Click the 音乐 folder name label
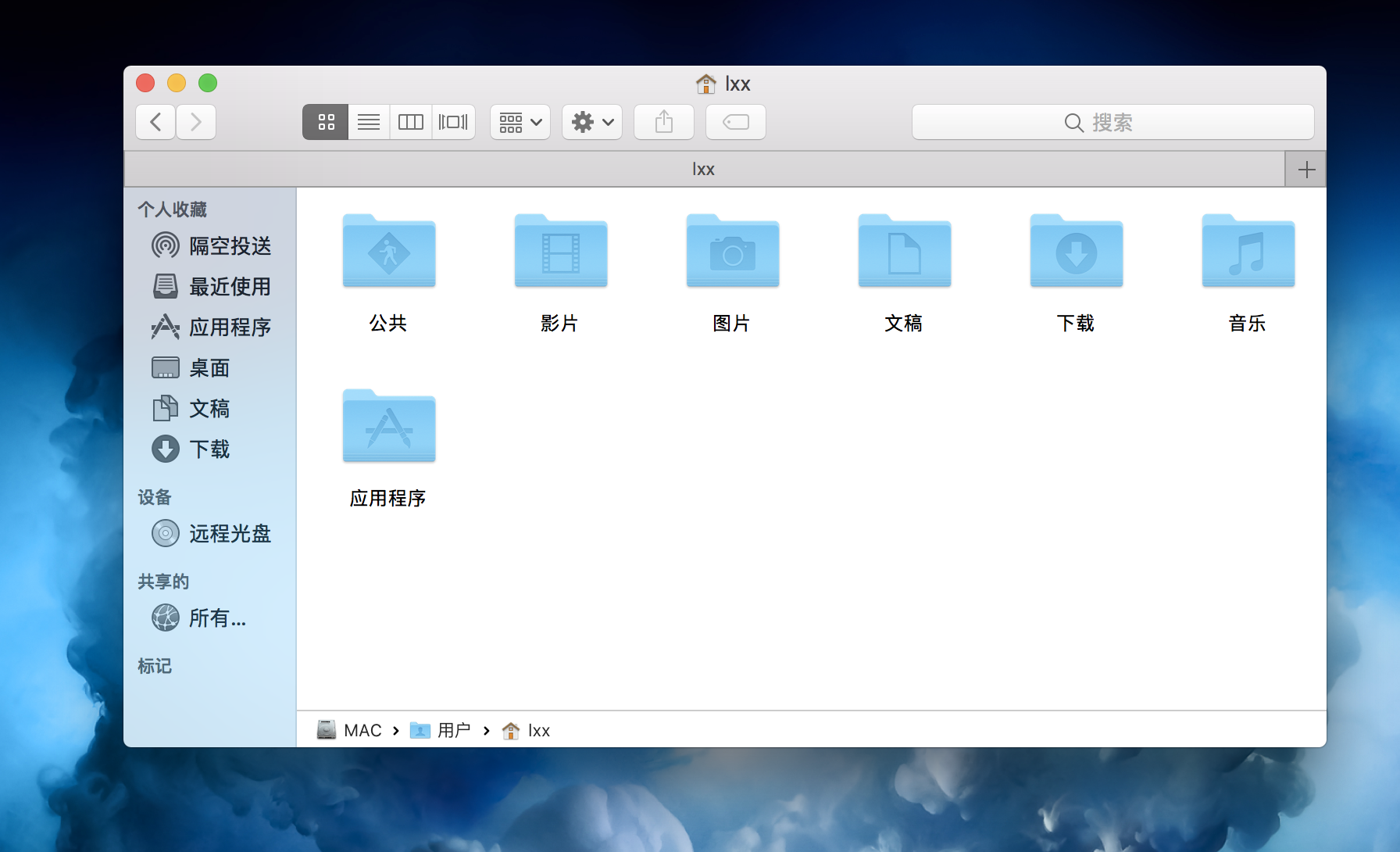This screenshot has width=1400, height=852. coord(1247,324)
